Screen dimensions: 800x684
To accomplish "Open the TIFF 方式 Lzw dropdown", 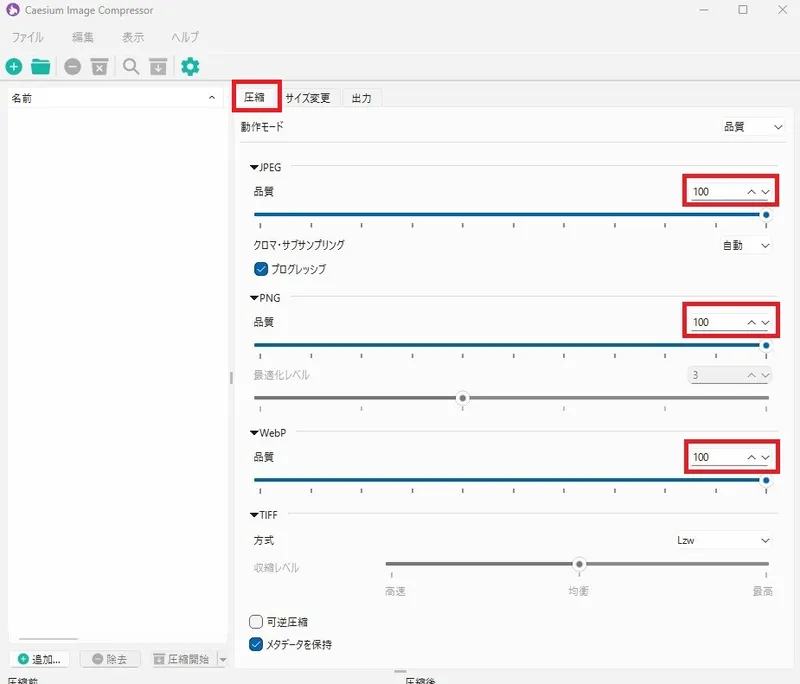I will click(722, 540).
